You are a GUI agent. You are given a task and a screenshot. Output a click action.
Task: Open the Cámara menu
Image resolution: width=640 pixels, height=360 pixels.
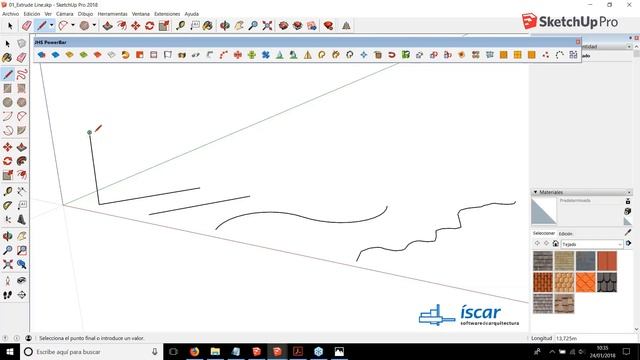click(x=64, y=14)
